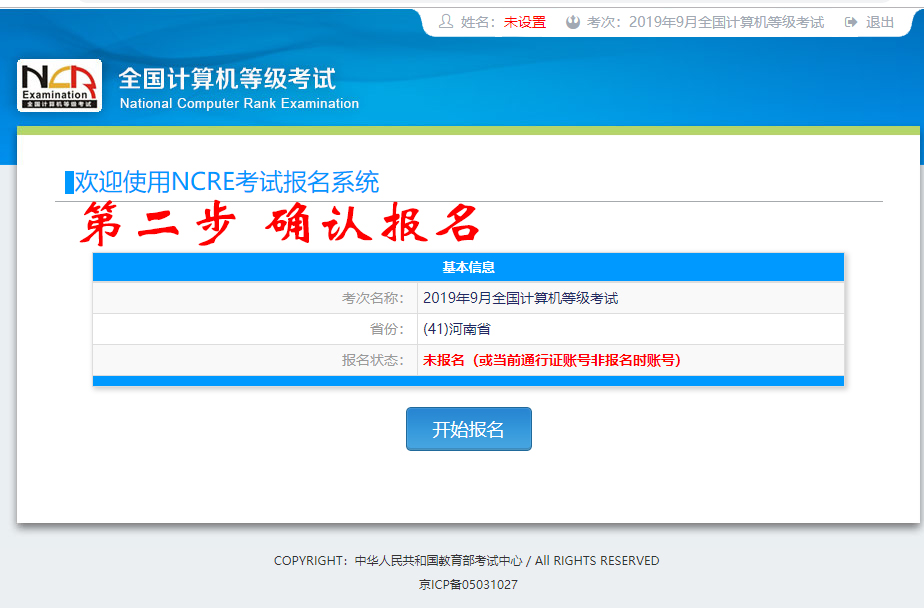Click the red 第二步 确认报名 banner text
Viewport: 924px width, 608px height.
pyautogui.click(x=280, y=225)
